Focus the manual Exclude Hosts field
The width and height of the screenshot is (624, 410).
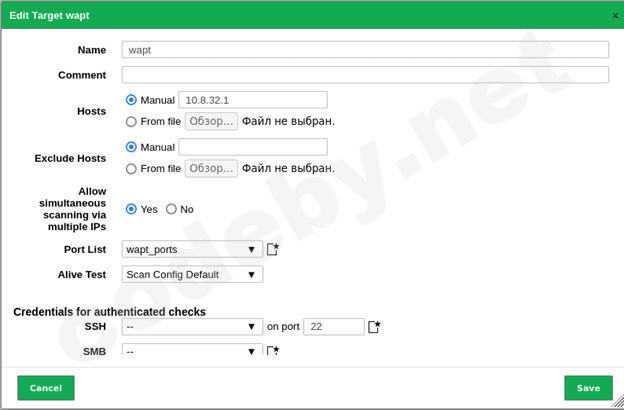tap(253, 147)
